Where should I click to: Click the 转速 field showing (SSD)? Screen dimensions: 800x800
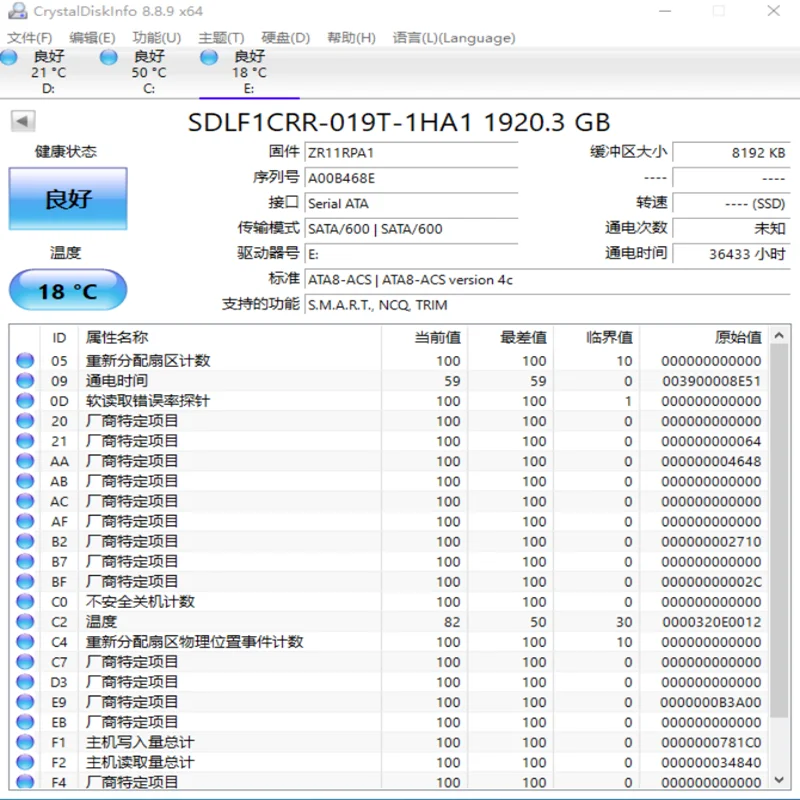pos(732,204)
